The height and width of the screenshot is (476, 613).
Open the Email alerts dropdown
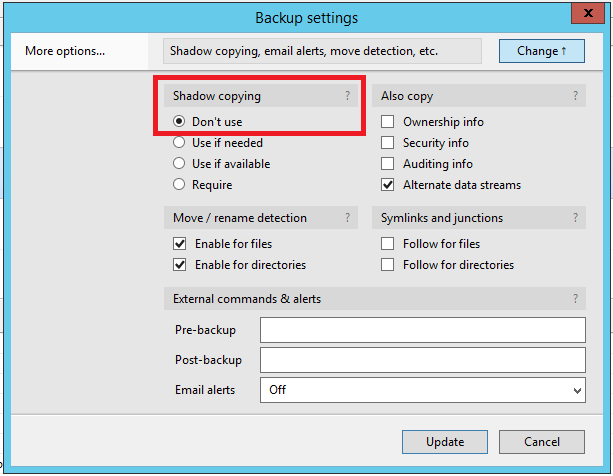tap(422, 390)
